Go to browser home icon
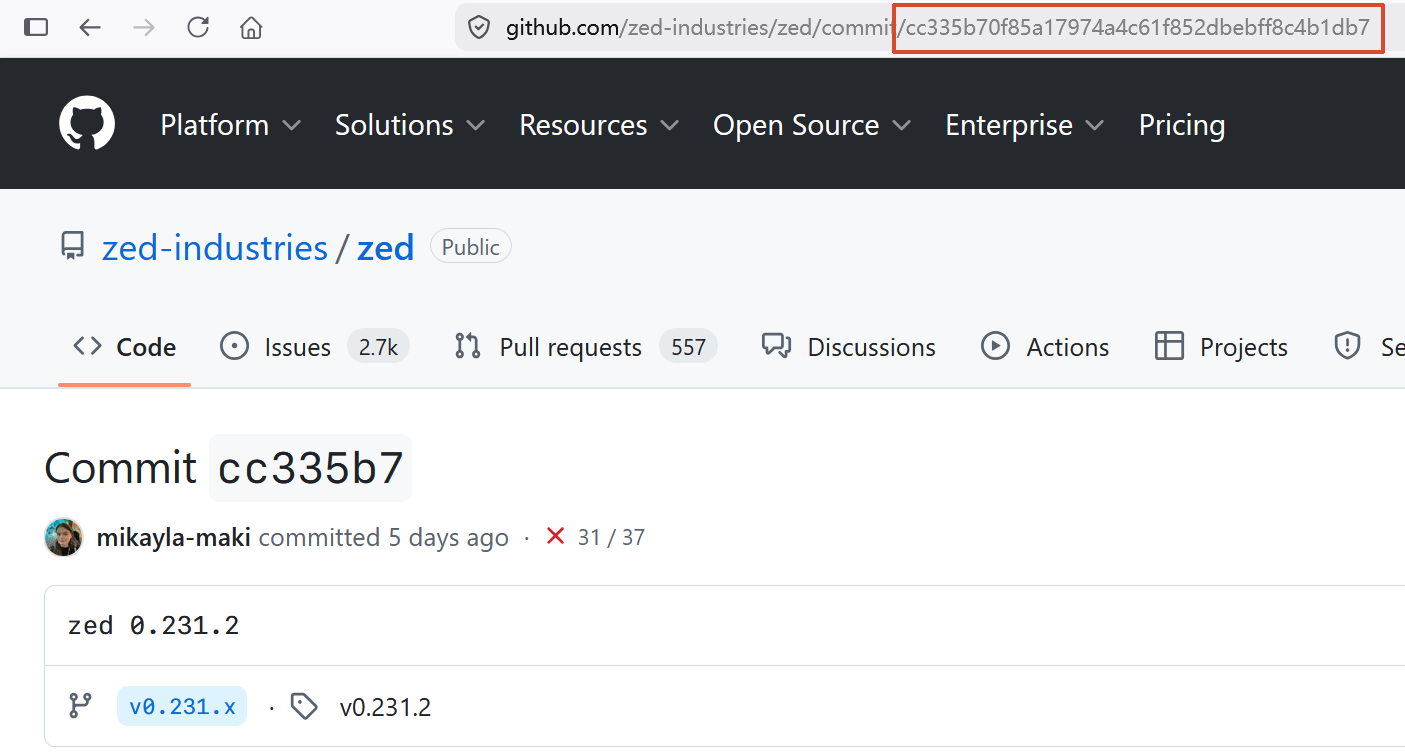This screenshot has width=1405, height=752. point(251,27)
